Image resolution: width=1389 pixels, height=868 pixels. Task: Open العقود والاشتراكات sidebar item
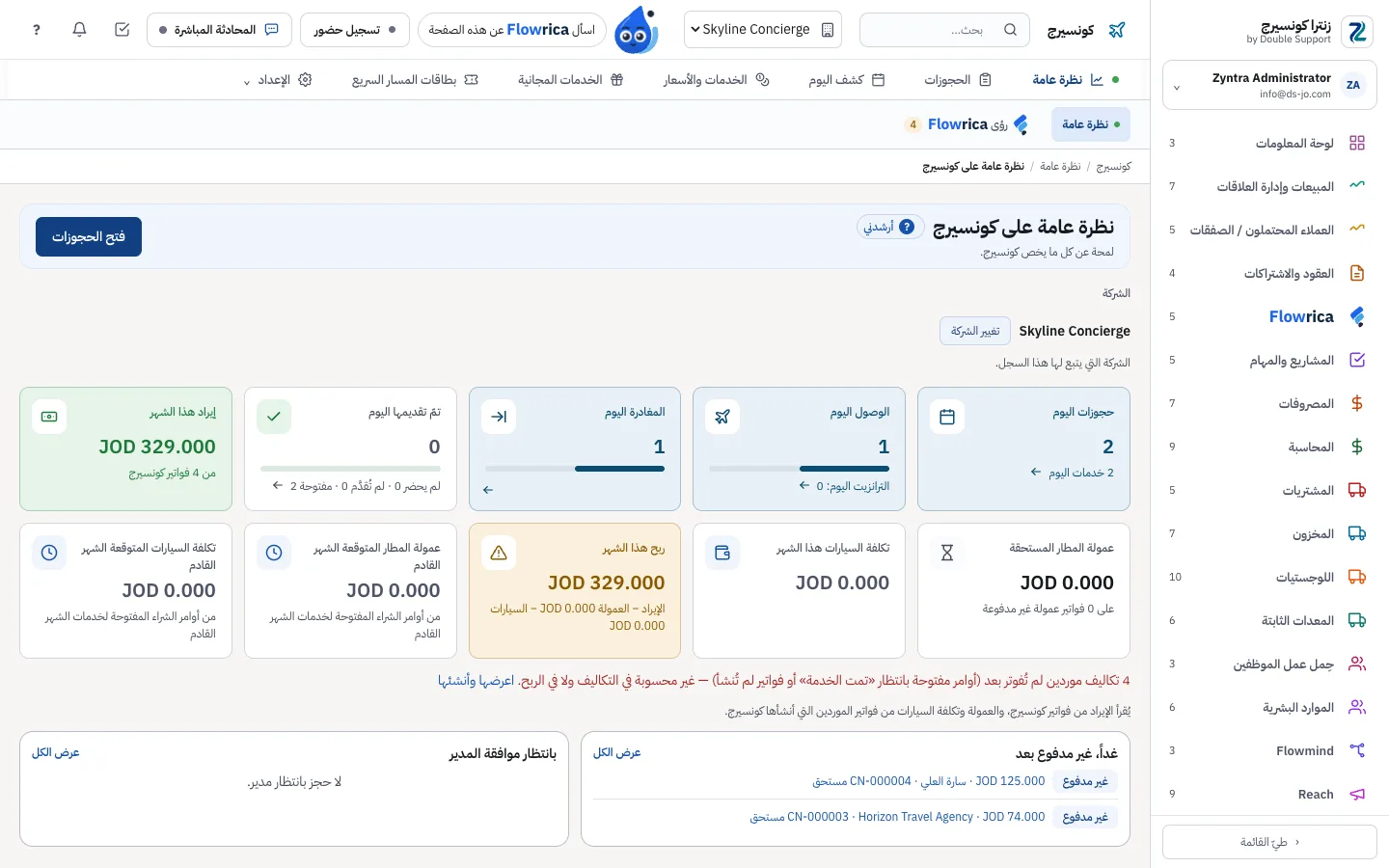pos(1269,273)
